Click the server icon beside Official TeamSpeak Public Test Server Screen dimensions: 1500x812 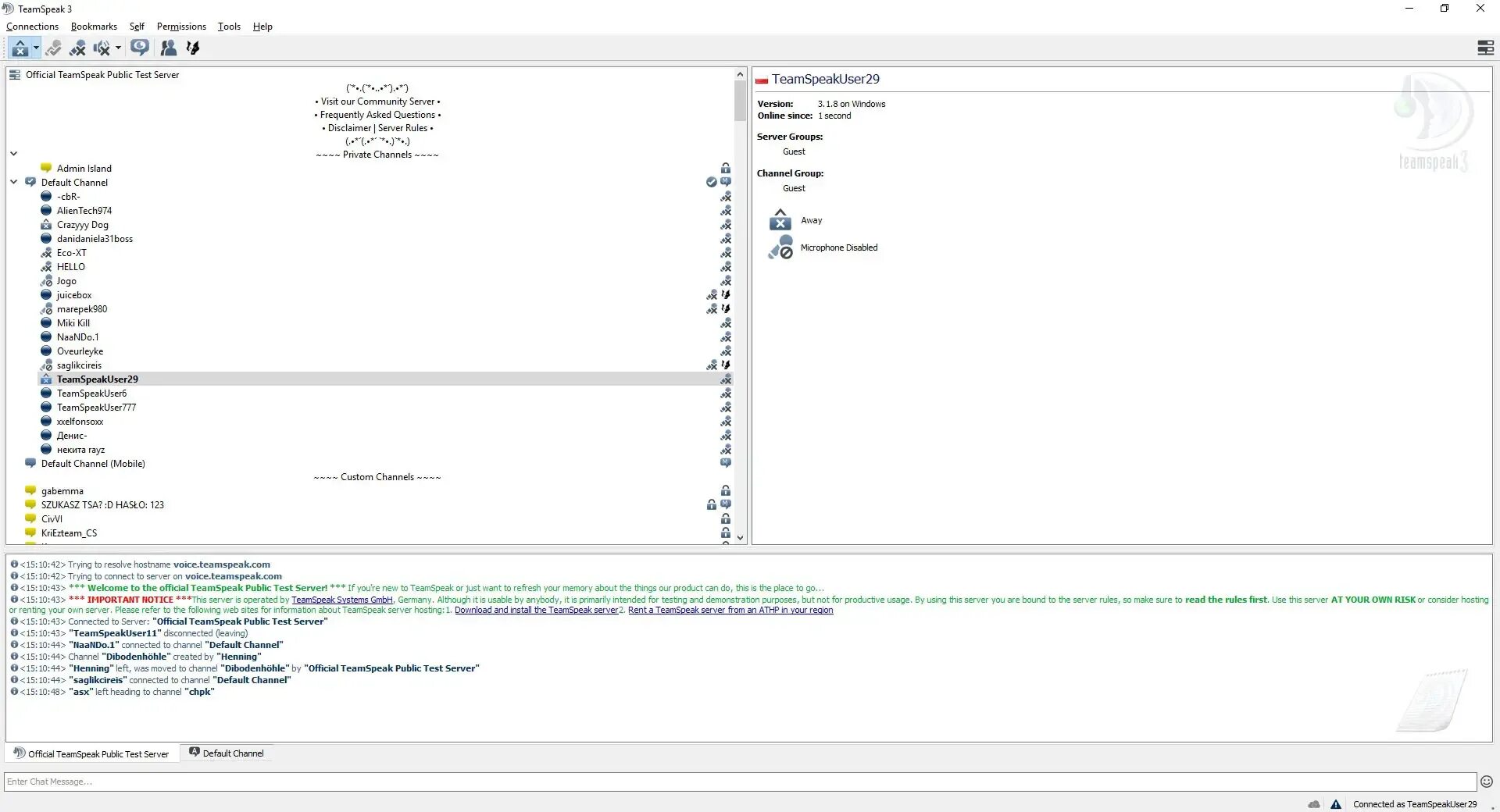pyautogui.click(x=15, y=75)
